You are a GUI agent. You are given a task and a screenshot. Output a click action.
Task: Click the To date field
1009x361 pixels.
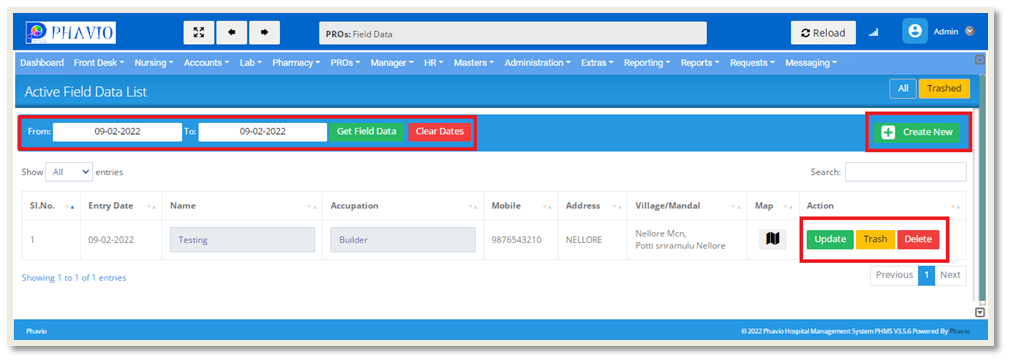(263, 132)
